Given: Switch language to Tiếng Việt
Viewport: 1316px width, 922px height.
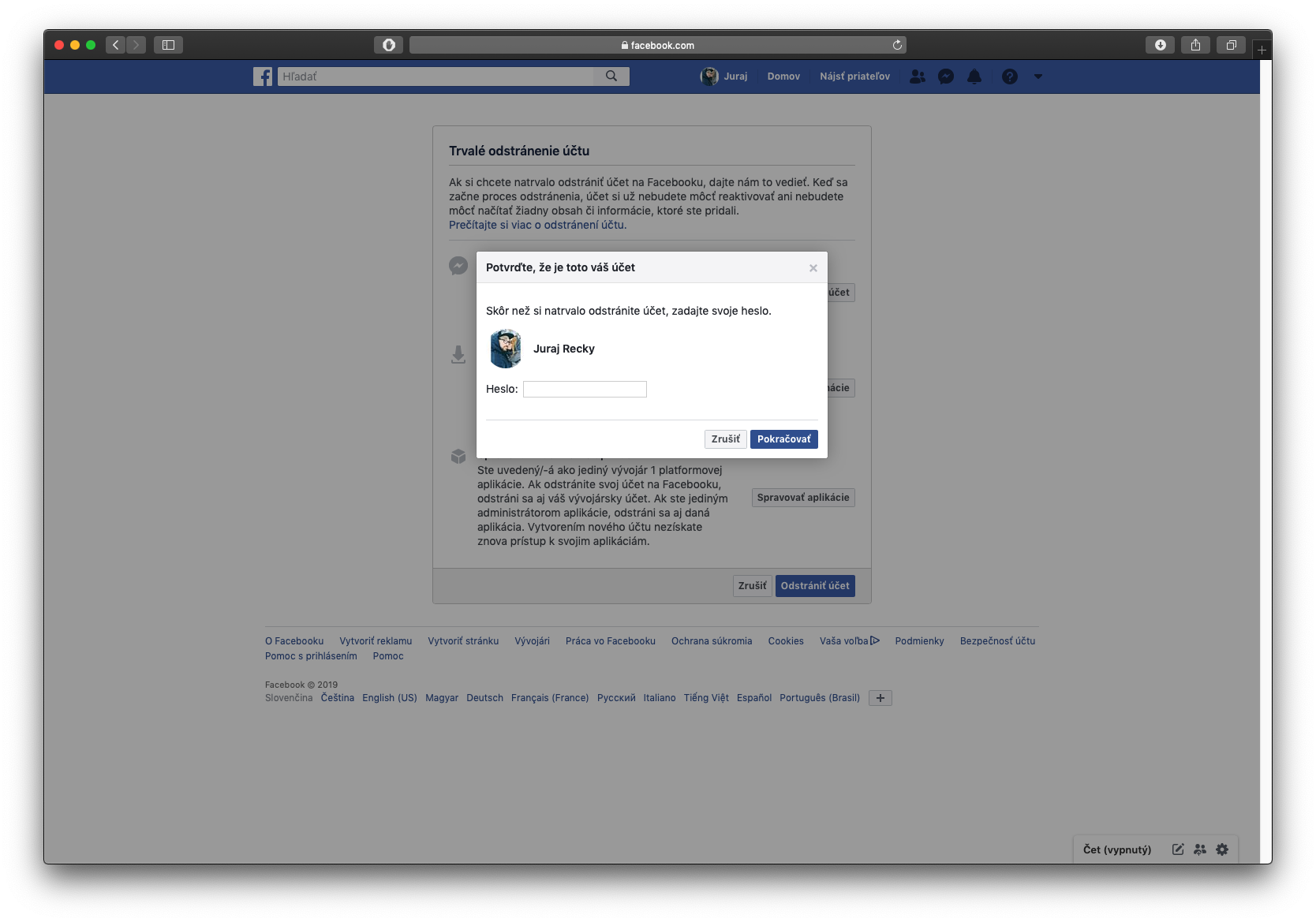Looking at the screenshot, I should pos(706,698).
